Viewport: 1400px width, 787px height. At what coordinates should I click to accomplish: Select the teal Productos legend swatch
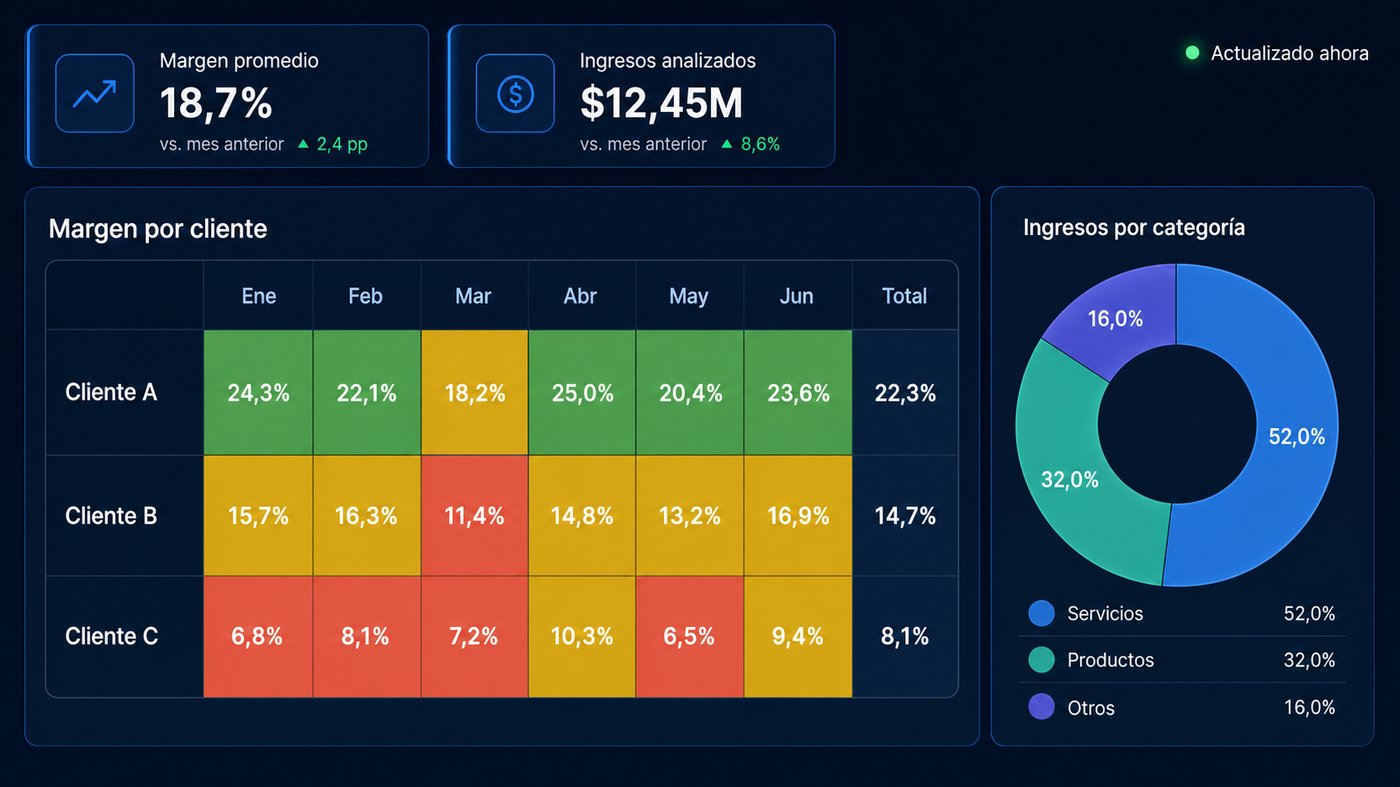click(x=1041, y=660)
